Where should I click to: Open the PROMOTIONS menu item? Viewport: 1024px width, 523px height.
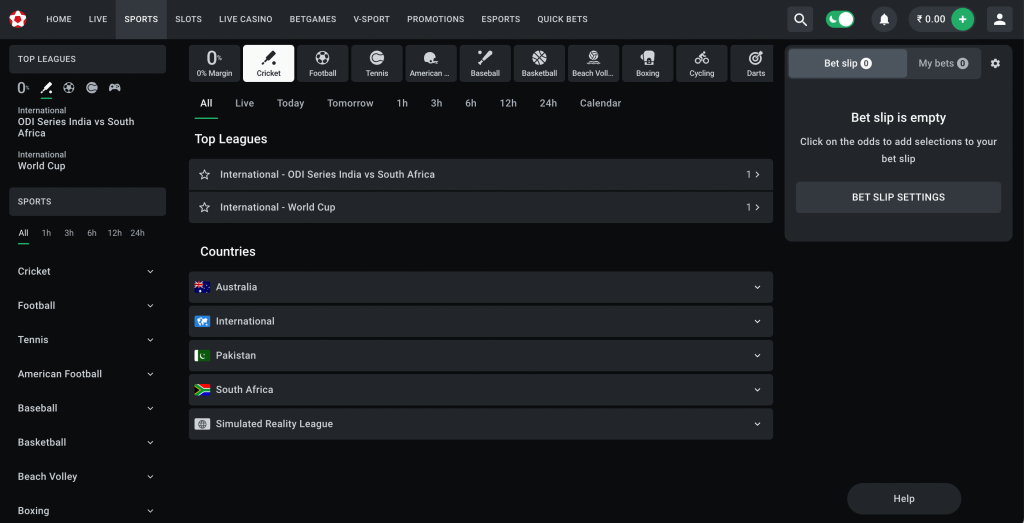(436, 20)
